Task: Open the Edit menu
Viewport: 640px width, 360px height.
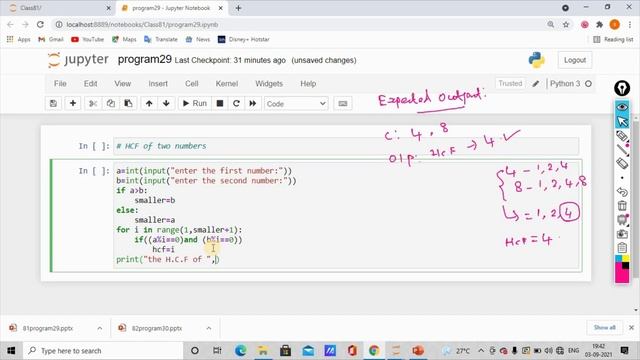Action: (x=90, y=84)
